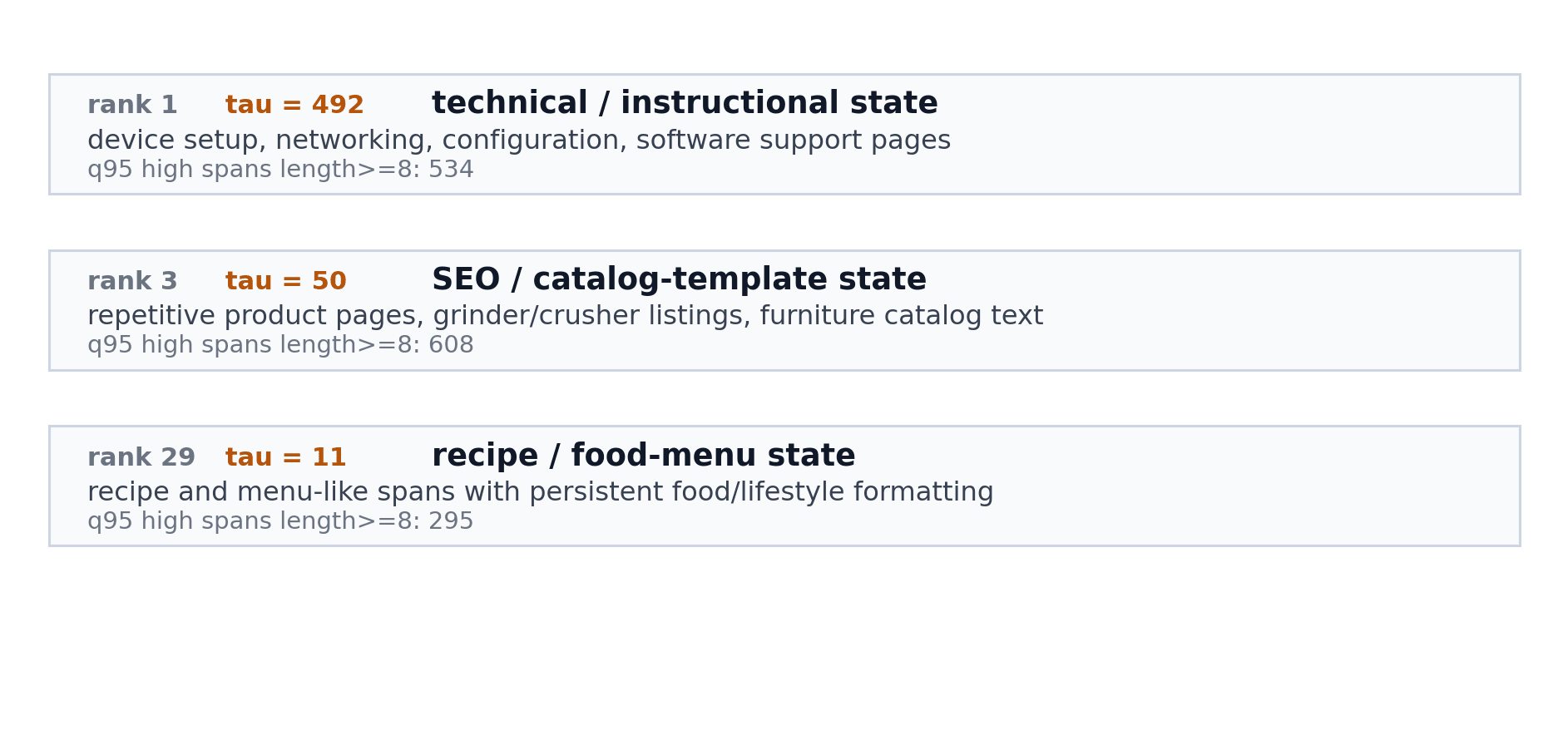Click the repetitive product pages description
This screenshot has width=1568, height=740.
[x=565, y=317]
